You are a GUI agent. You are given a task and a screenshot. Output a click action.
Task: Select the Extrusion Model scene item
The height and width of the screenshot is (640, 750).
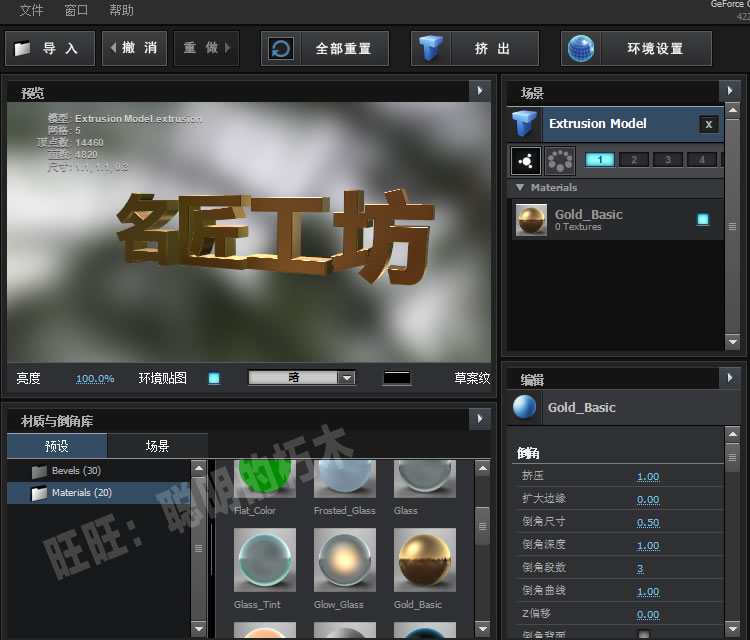[x=616, y=124]
